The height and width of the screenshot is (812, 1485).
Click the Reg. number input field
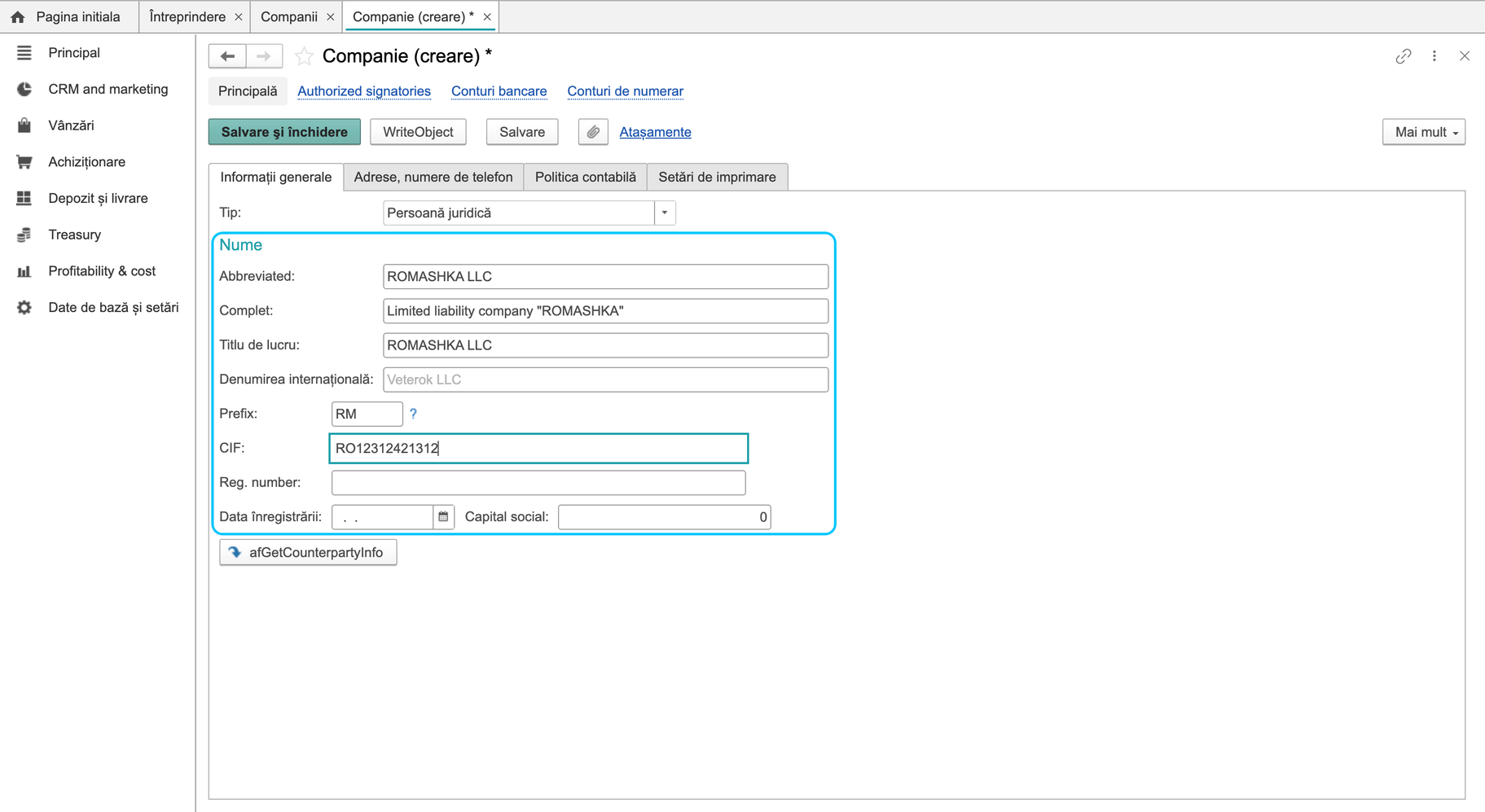[x=538, y=482]
